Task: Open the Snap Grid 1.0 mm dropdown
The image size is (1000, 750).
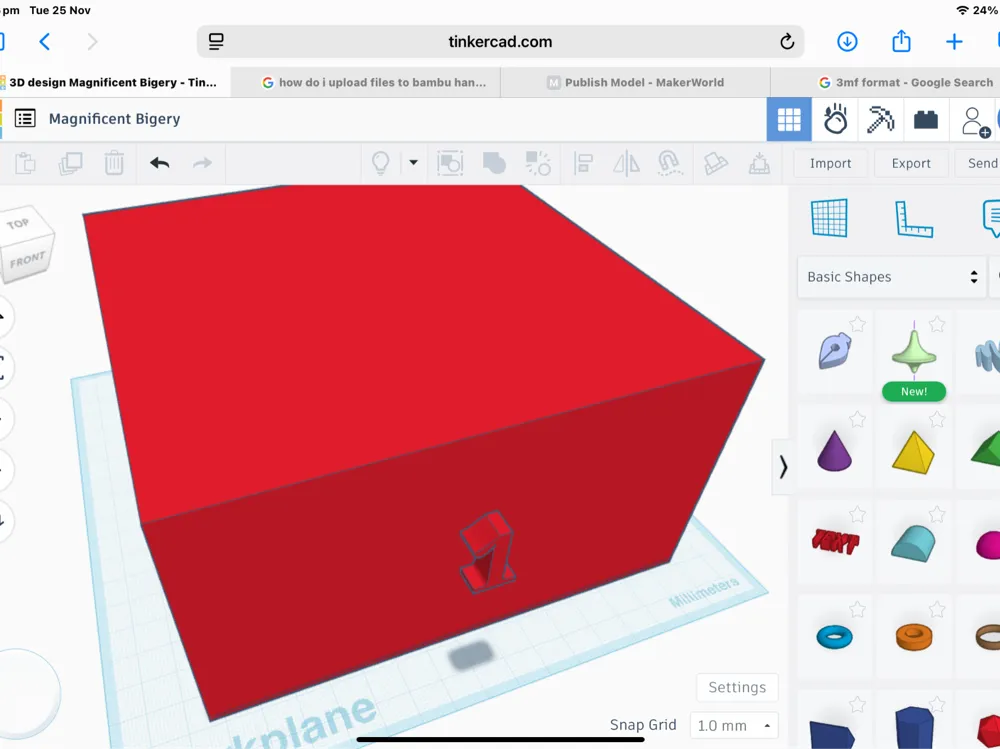Action: [733, 726]
